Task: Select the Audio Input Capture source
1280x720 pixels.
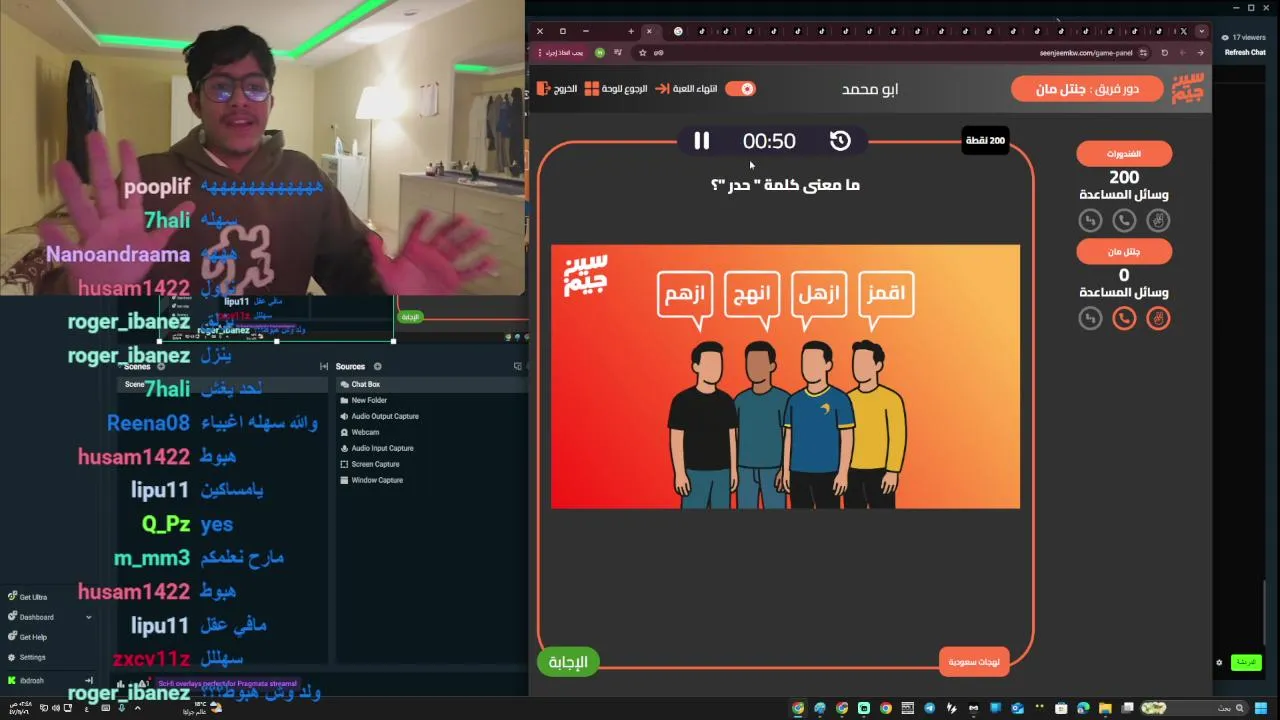Action: (x=431, y=448)
